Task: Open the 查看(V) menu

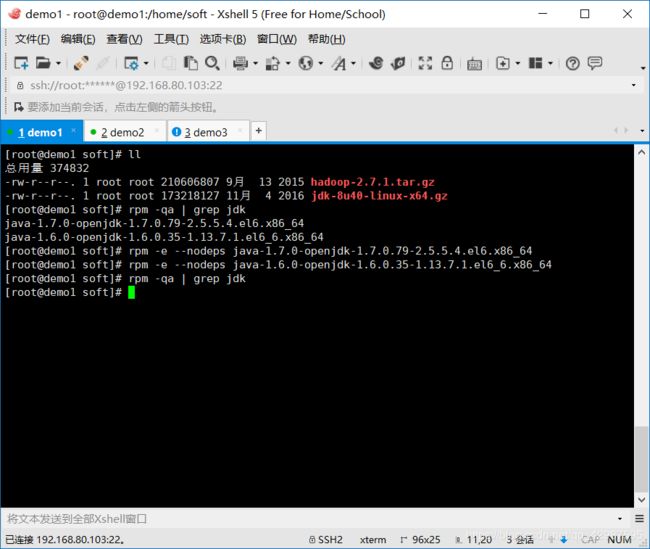Action: coord(124,39)
